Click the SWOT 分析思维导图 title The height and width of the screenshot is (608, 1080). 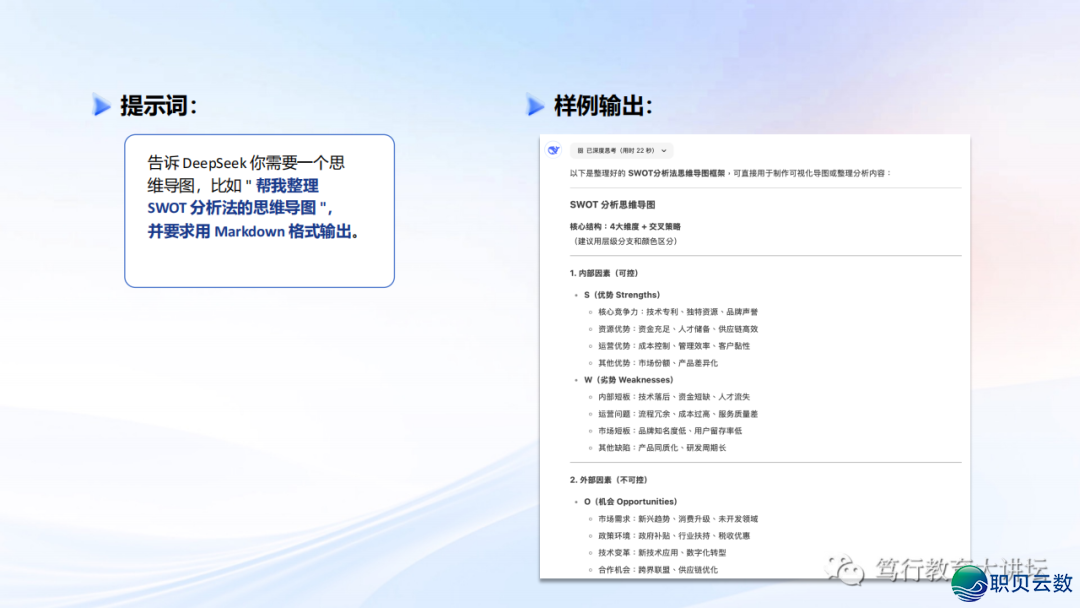coord(612,204)
